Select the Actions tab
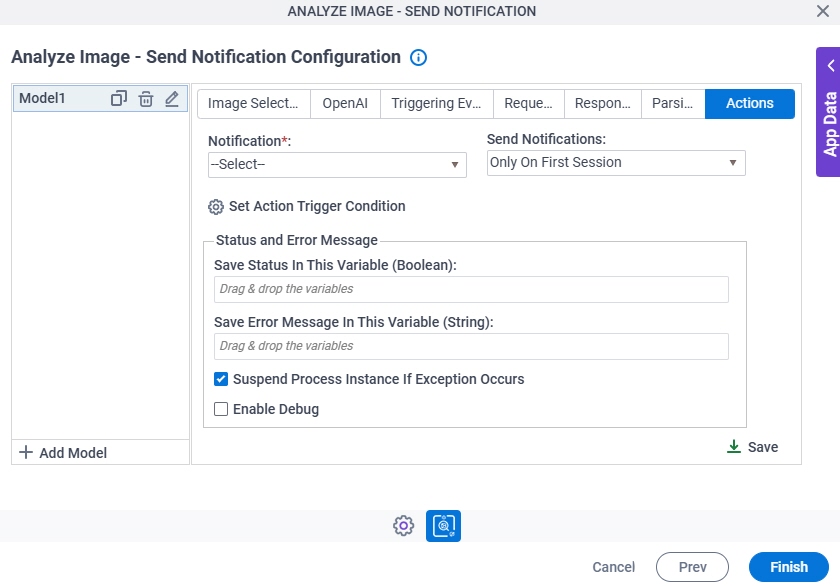This screenshot has height=586, width=840. click(749, 103)
